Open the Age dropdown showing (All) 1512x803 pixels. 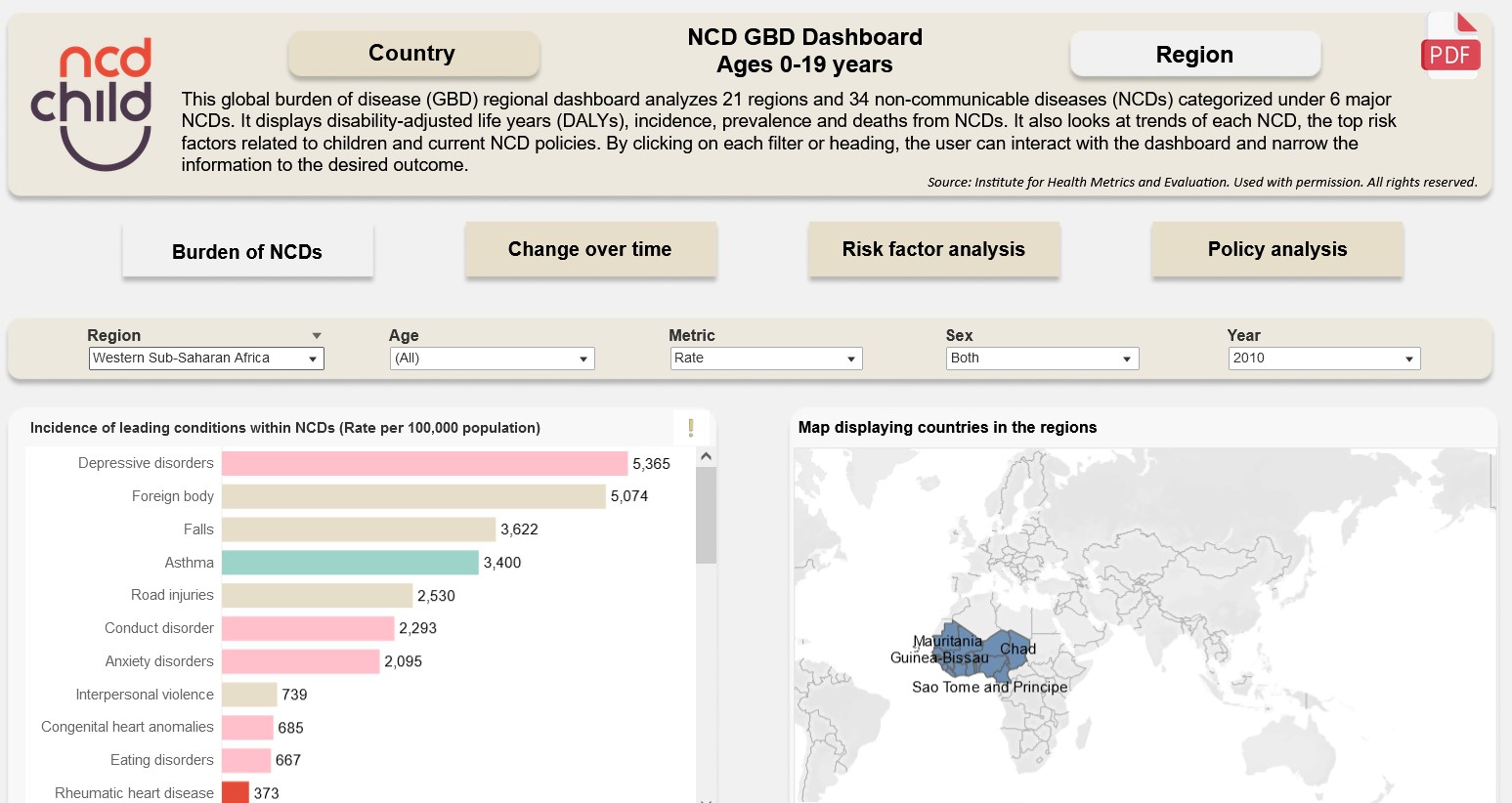(491, 359)
